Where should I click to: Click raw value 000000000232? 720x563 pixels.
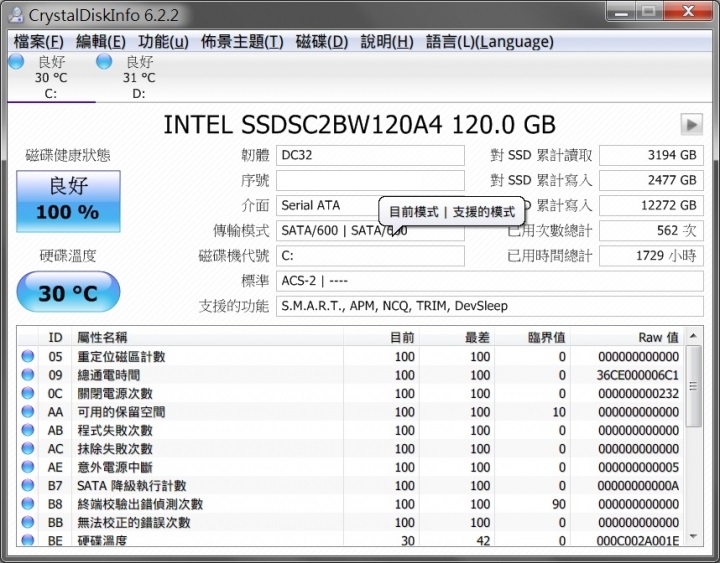pyautogui.click(x=638, y=394)
